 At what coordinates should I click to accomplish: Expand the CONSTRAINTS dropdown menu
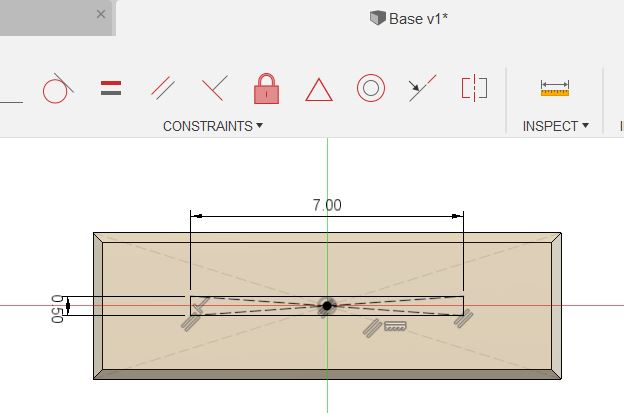pos(213,126)
